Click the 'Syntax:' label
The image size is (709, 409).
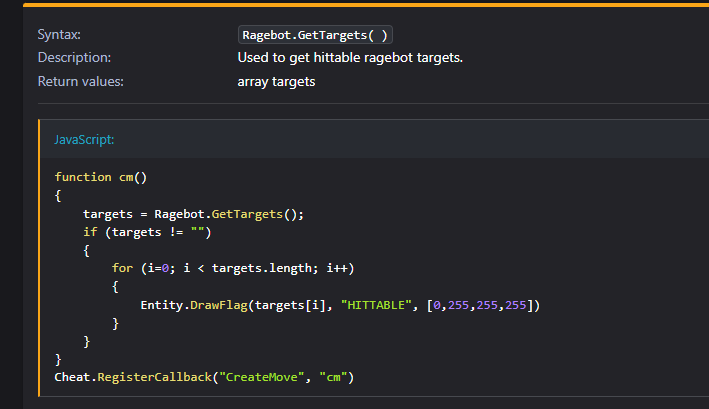(59, 35)
